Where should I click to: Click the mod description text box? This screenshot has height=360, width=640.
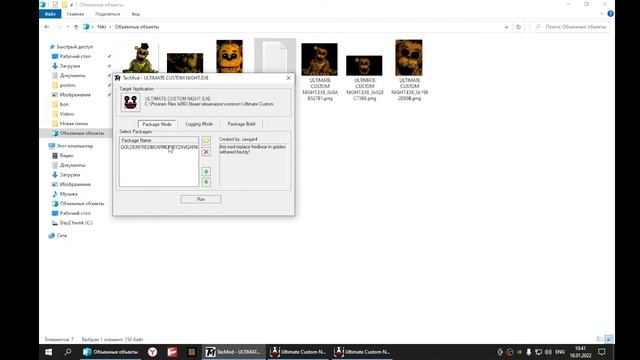254,164
